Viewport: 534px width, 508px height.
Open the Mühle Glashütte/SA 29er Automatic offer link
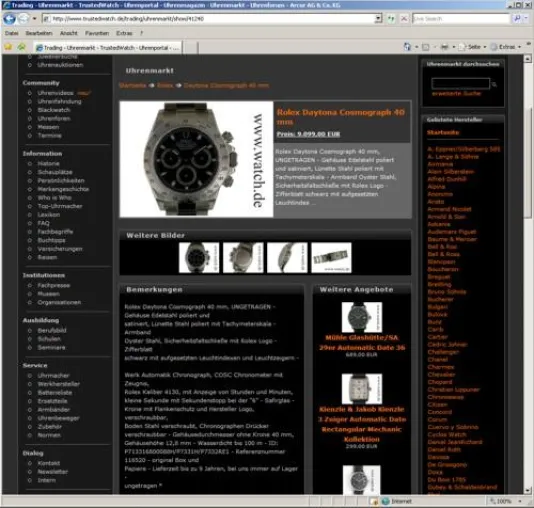click(x=362, y=343)
